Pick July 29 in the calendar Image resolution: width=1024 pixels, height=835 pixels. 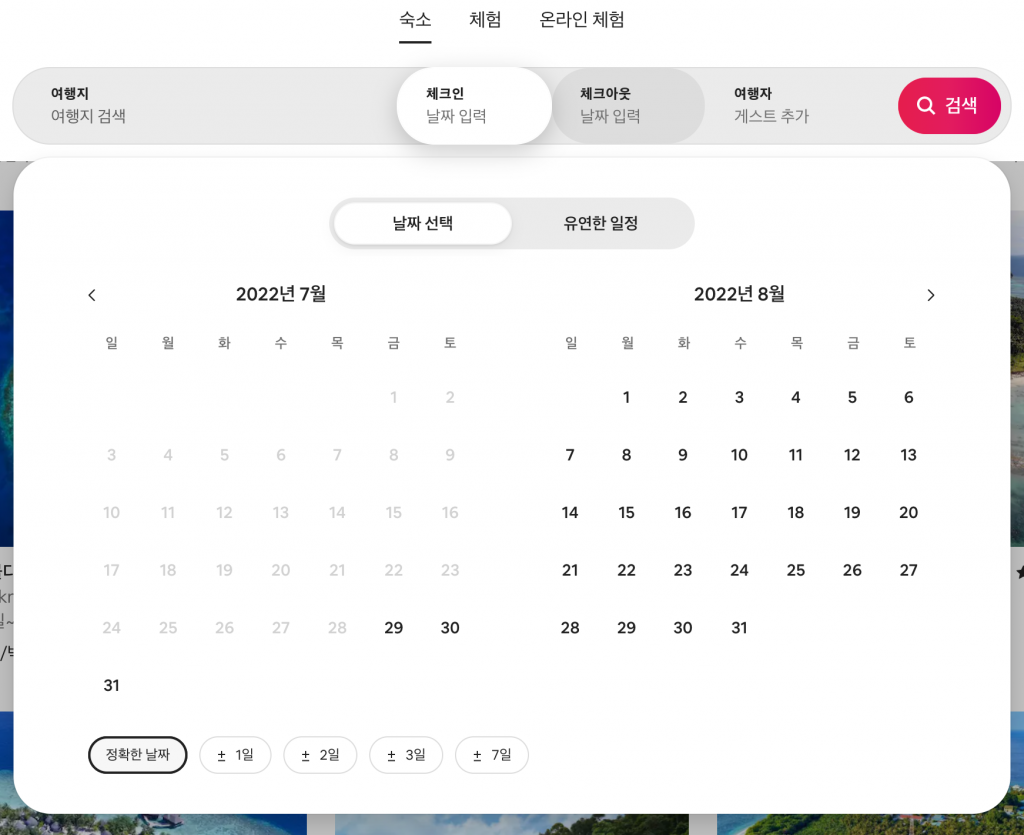[394, 628]
